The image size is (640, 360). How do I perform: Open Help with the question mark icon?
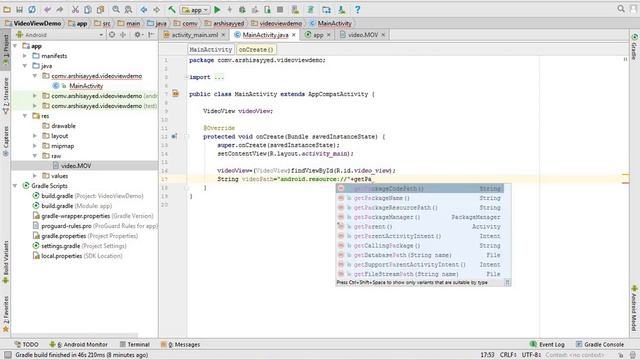click(x=358, y=9)
